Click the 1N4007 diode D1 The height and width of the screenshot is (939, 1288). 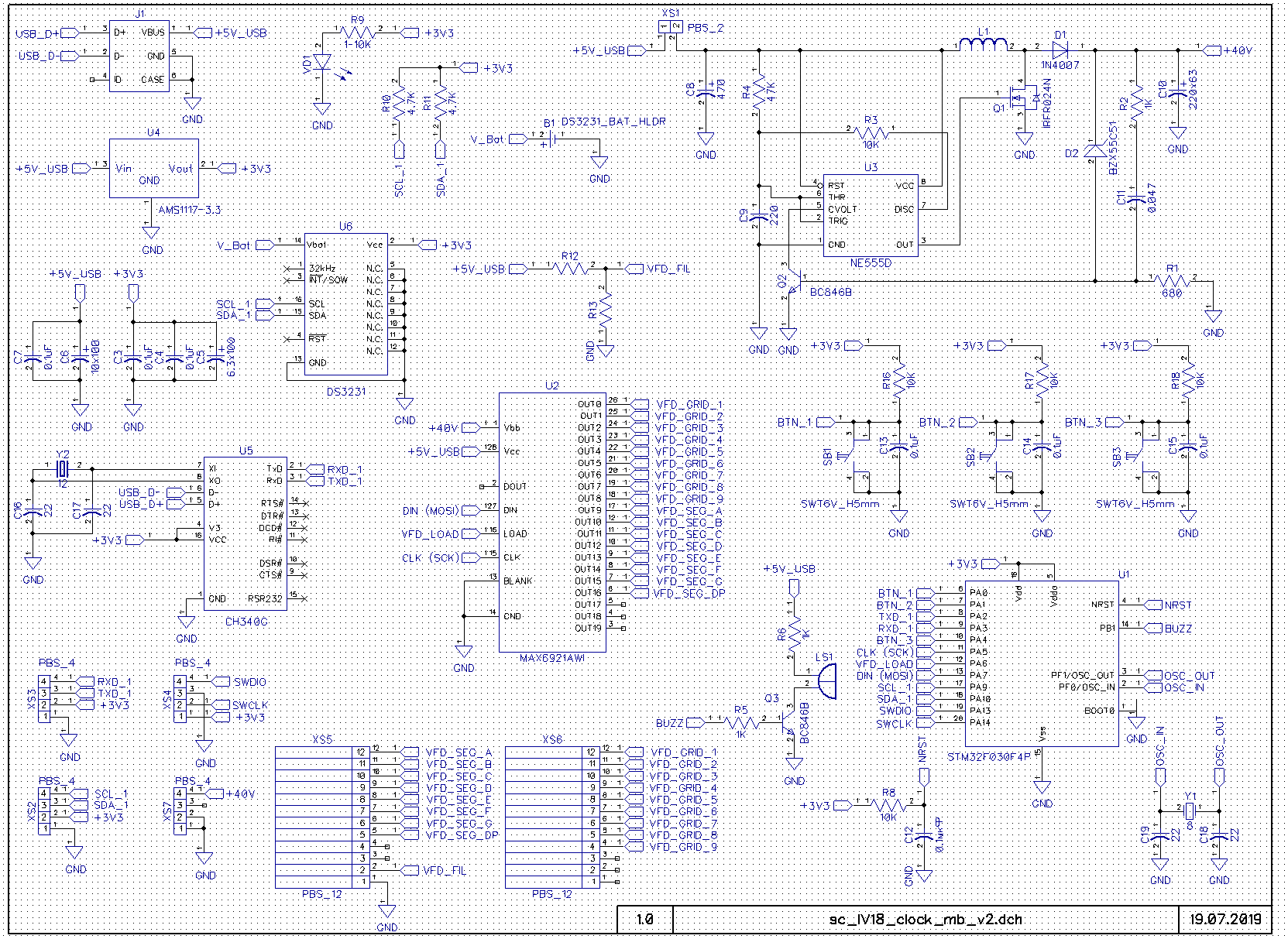pyautogui.click(x=1060, y=47)
